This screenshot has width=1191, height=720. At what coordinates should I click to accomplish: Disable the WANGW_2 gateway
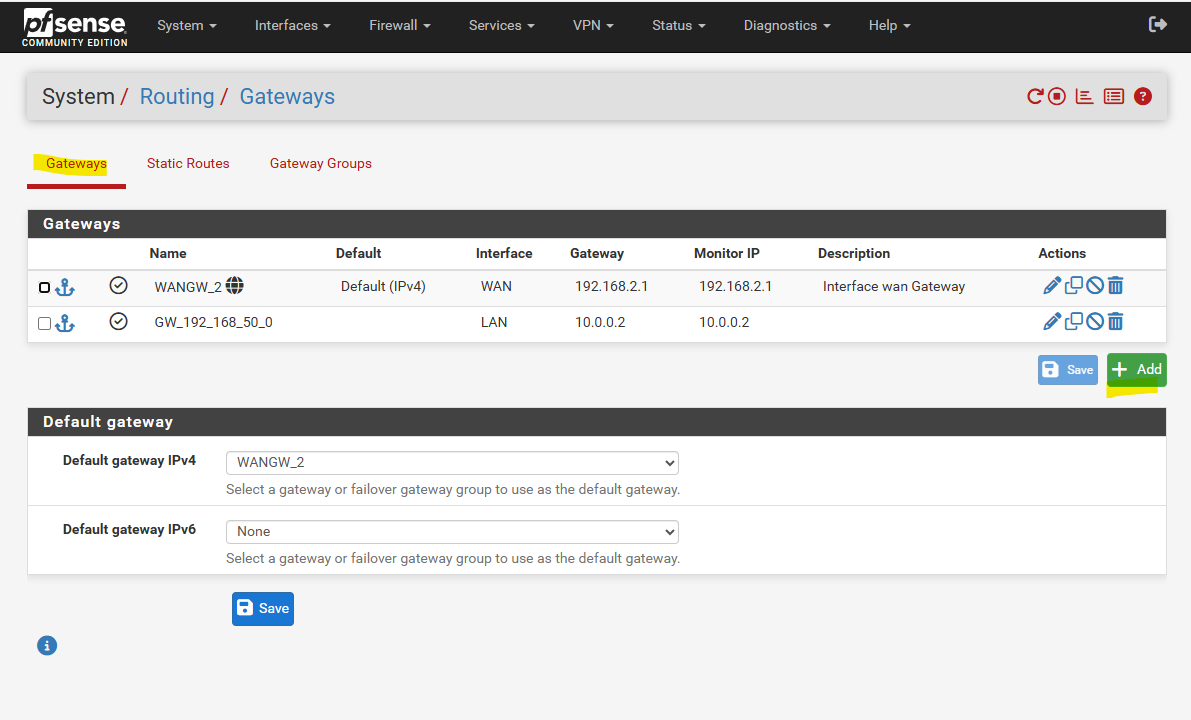(1095, 286)
